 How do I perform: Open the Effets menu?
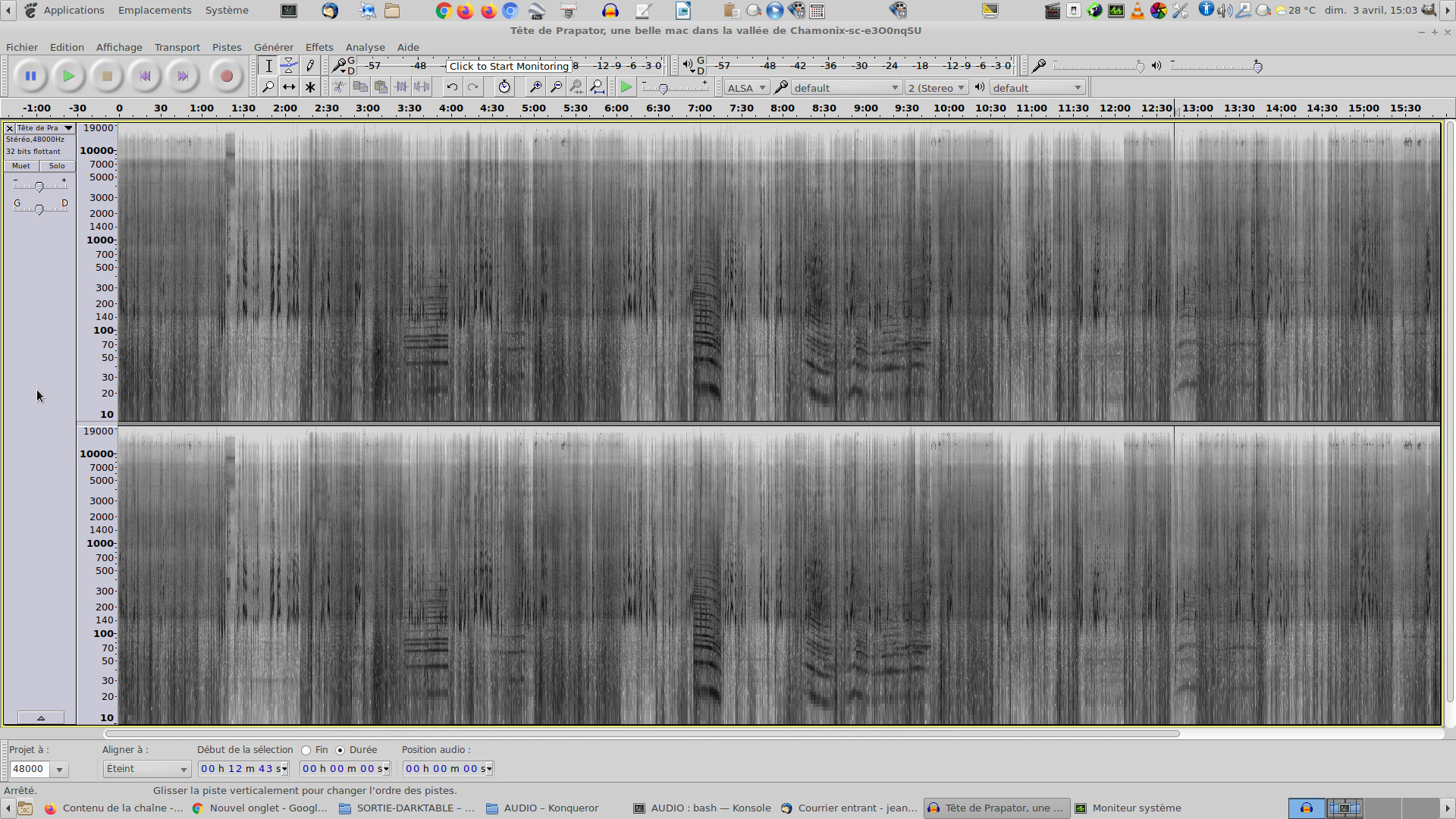pyautogui.click(x=319, y=47)
